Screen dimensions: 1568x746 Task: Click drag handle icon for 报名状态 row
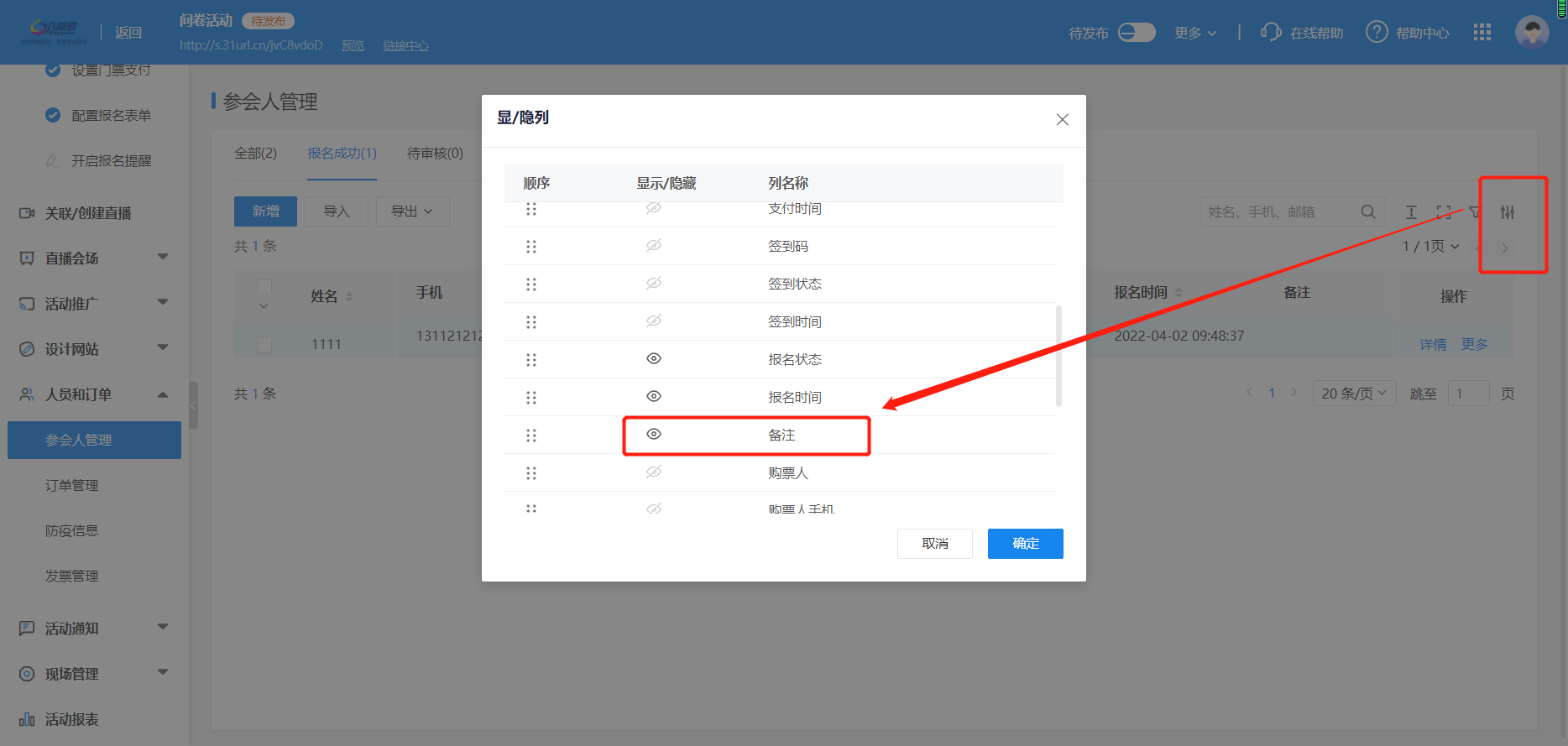tap(531, 359)
